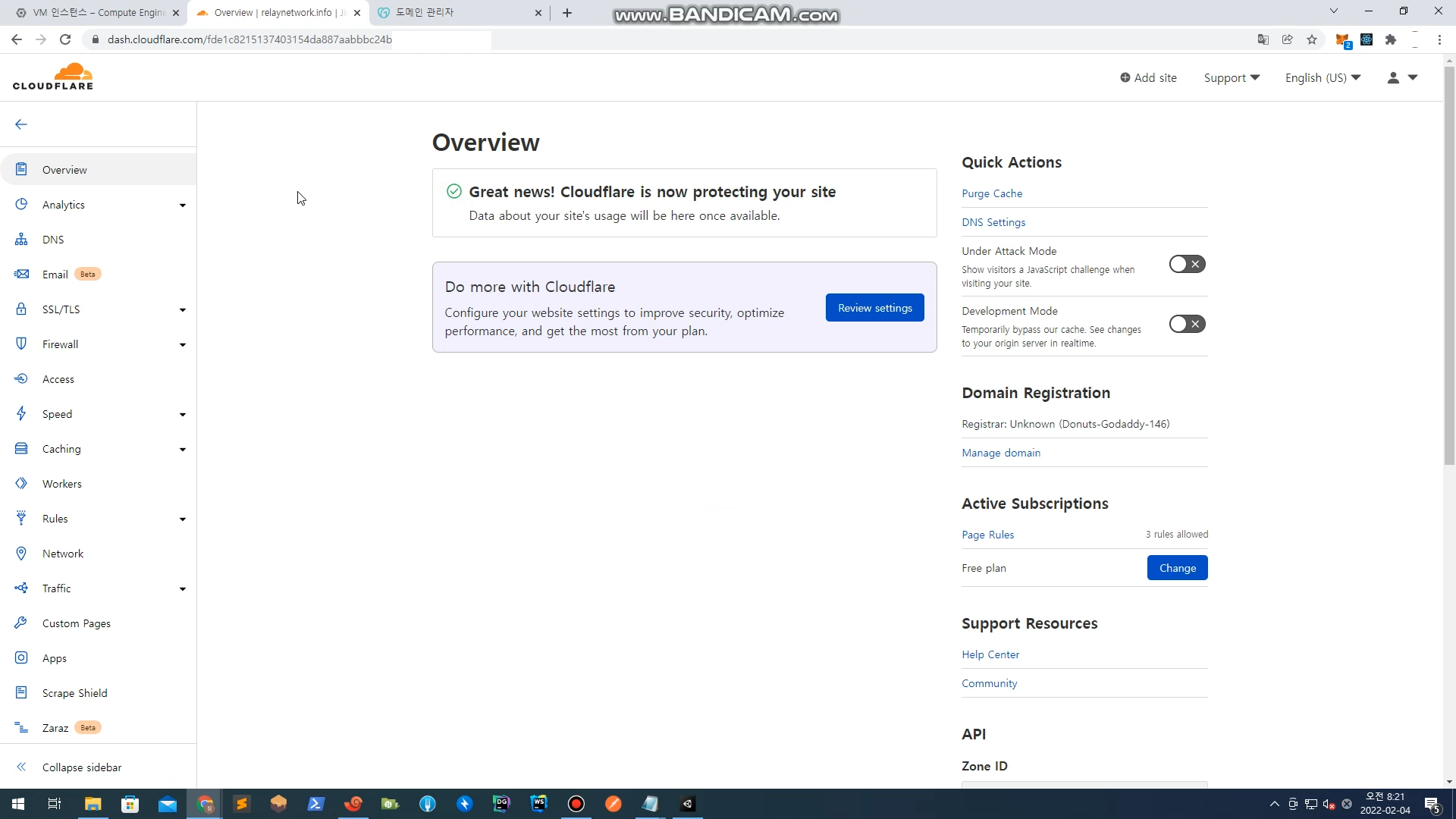The height and width of the screenshot is (819, 1456).
Task: Click the DNS sidebar icon
Action: tap(21, 240)
